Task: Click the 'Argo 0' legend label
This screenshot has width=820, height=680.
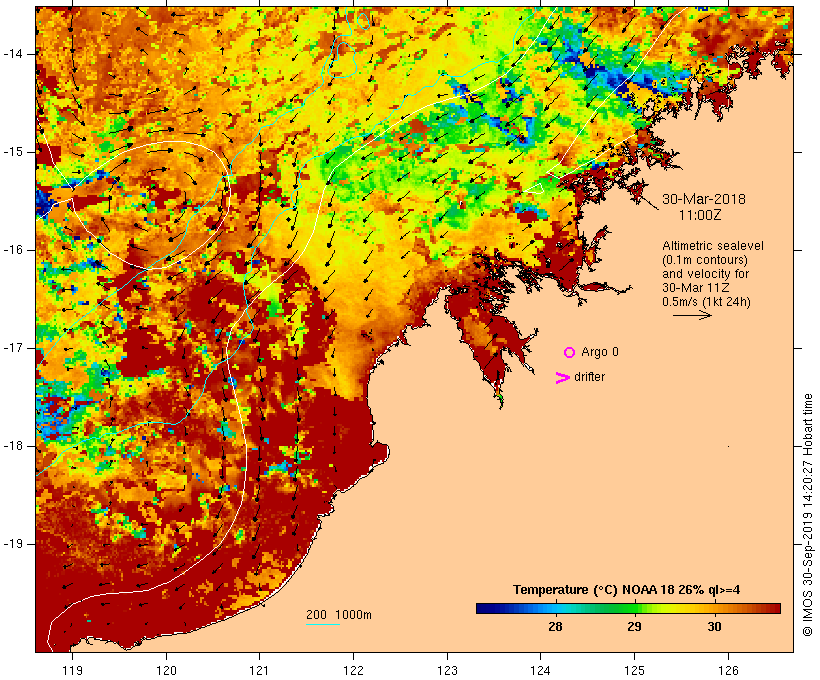Action: (600, 352)
